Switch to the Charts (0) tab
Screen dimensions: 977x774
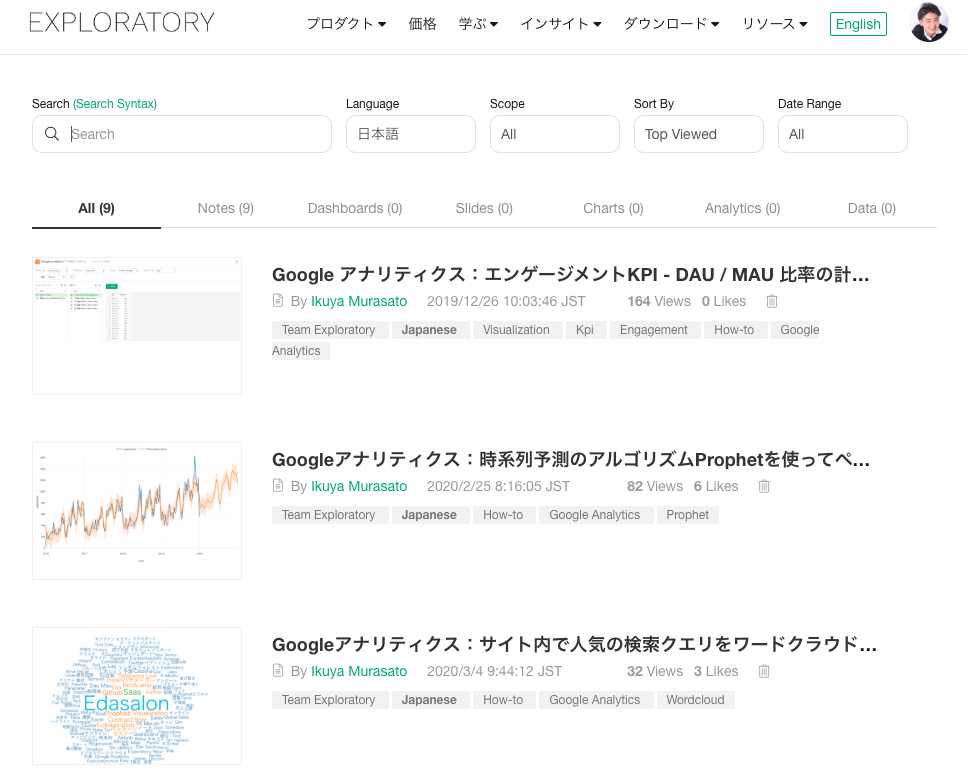click(613, 209)
